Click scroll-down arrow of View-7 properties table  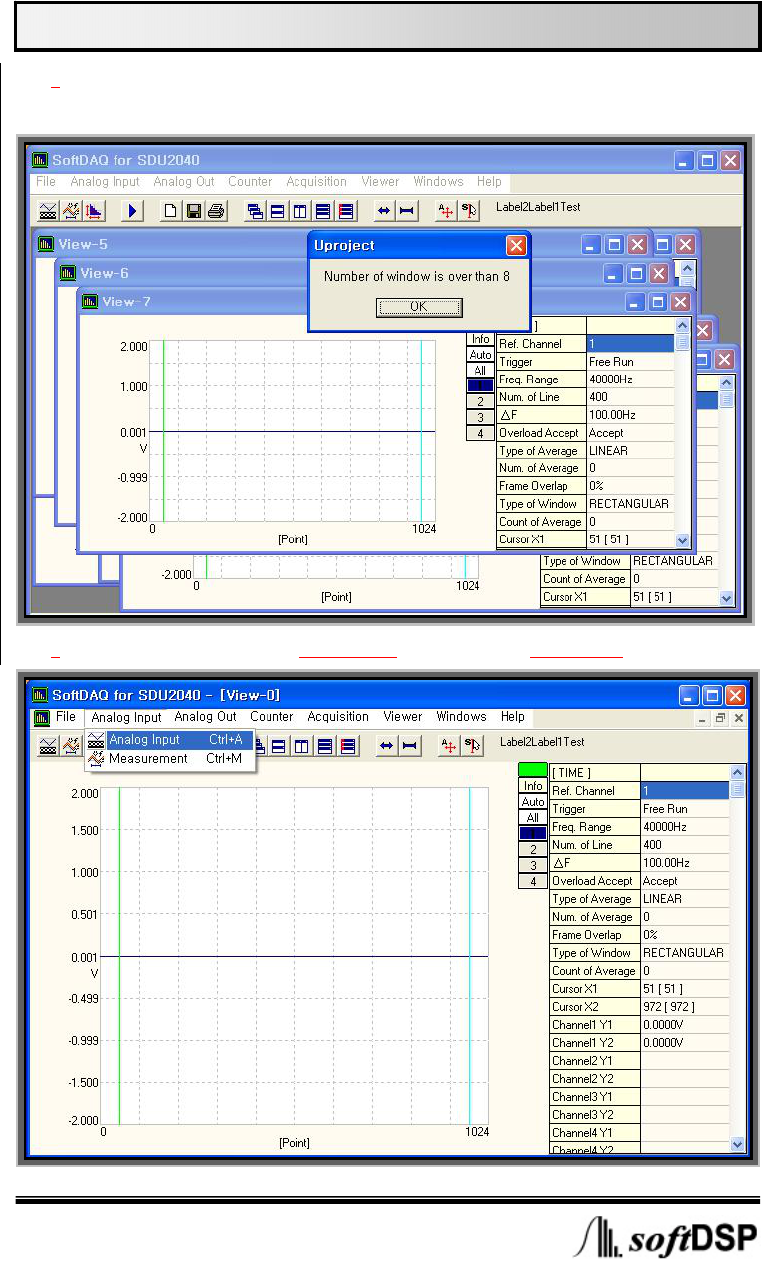click(x=683, y=540)
